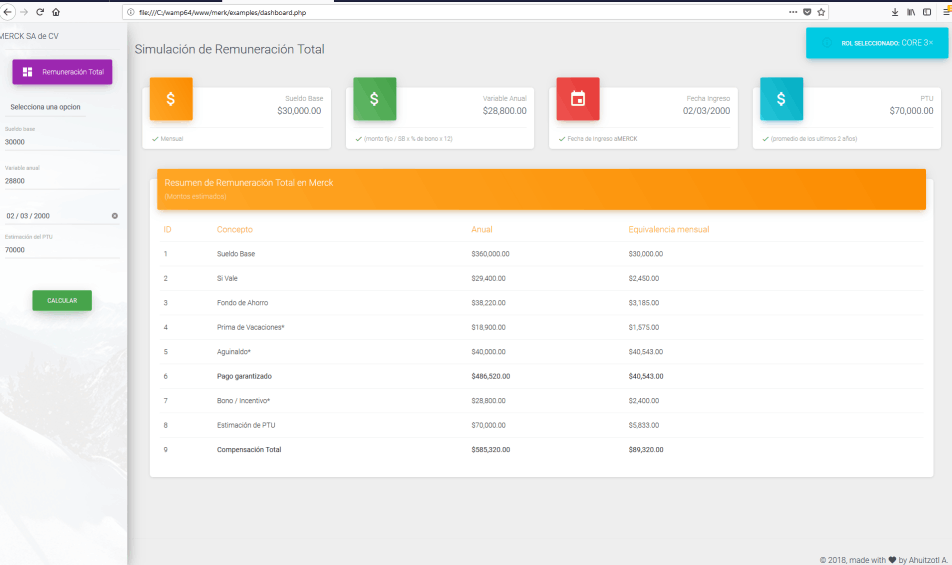Clear the date field with the x icon
Image resolution: width=952 pixels, height=565 pixels.
(114, 216)
